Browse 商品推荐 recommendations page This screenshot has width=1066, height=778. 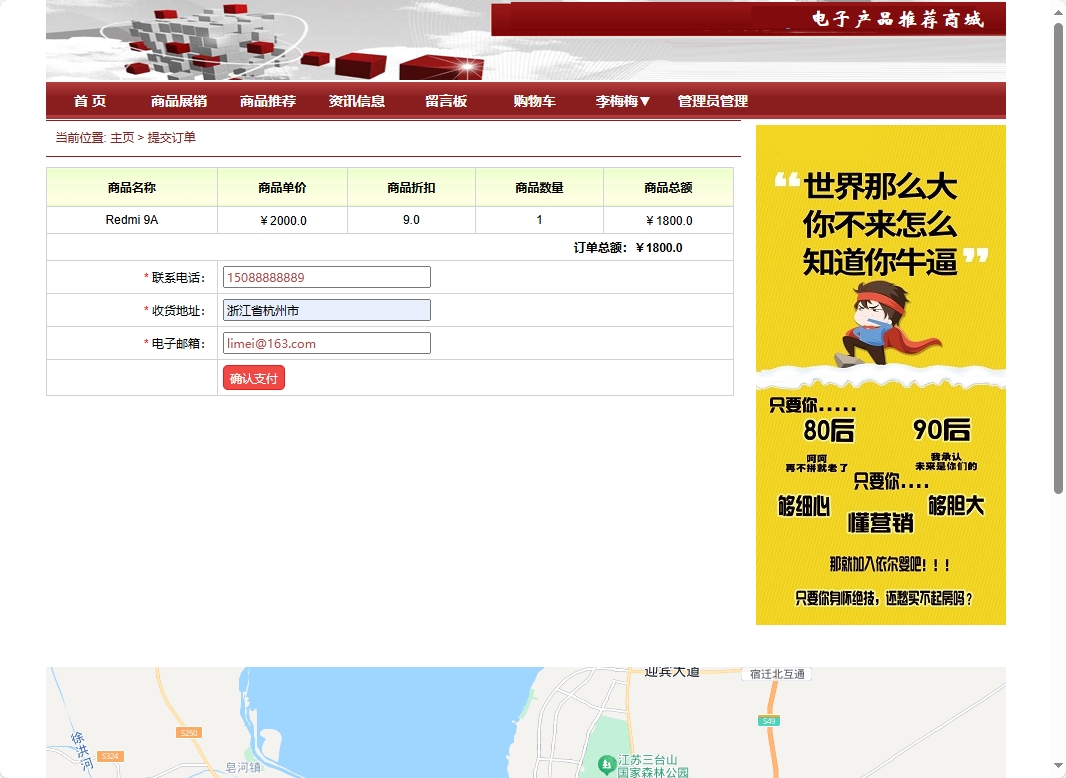(266, 100)
